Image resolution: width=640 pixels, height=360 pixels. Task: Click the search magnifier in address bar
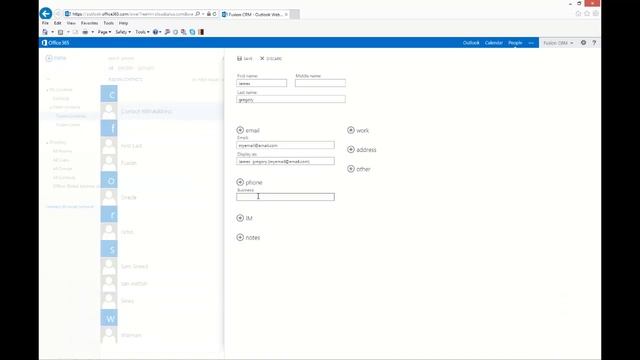[x=198, y=14]
